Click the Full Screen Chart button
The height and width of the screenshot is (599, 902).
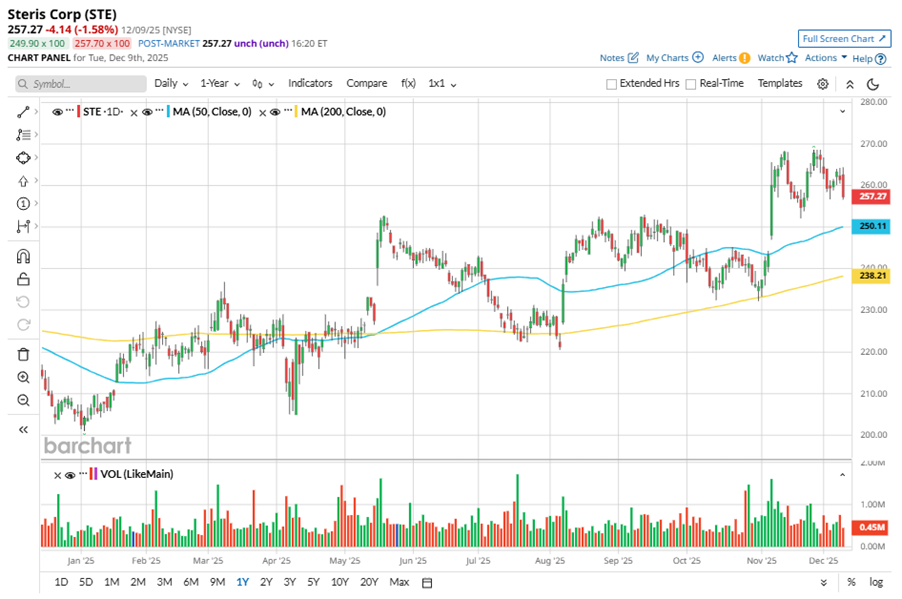[x=844, y=39]
